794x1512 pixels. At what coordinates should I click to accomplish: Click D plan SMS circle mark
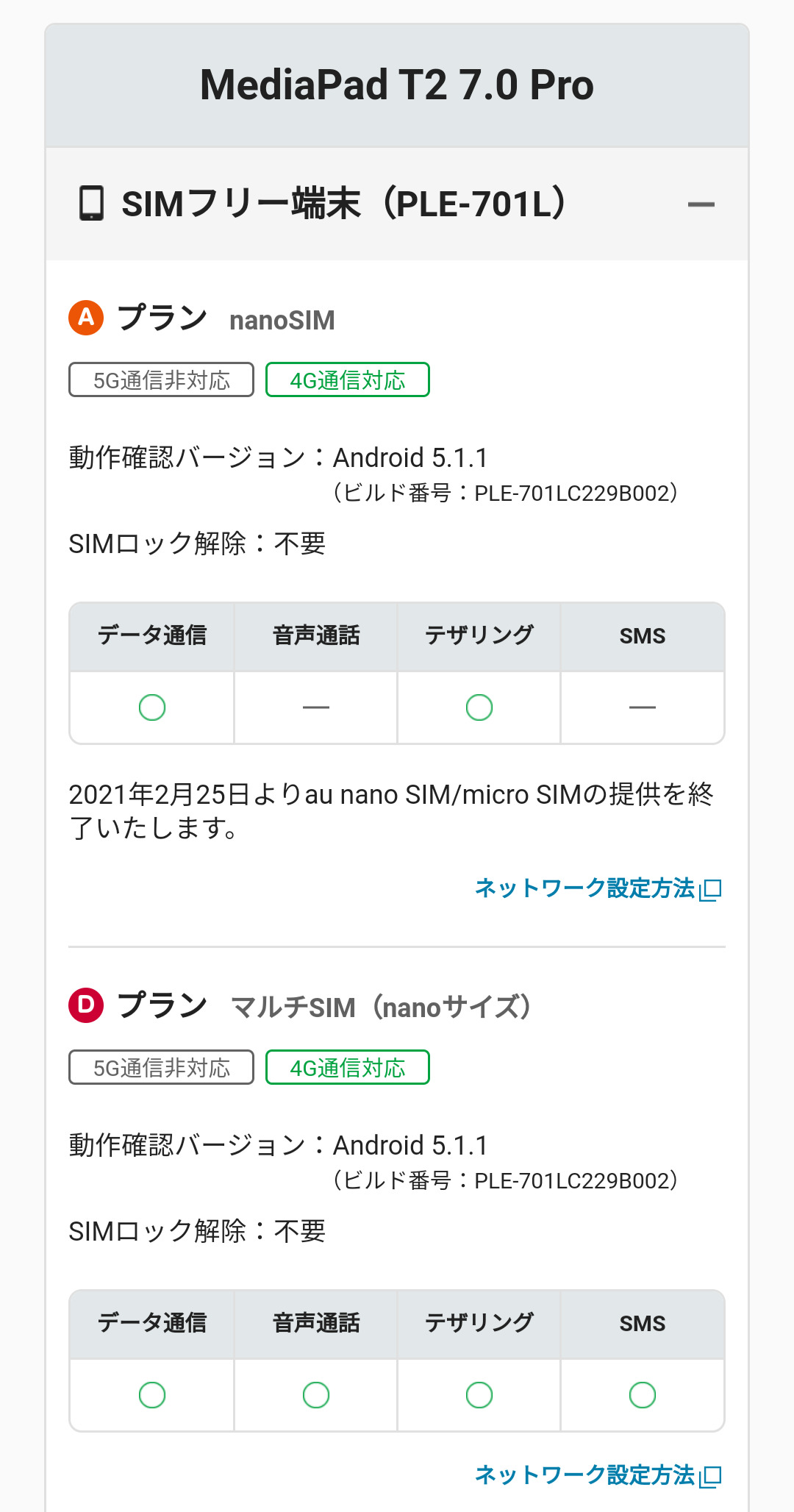(643, 1395)
